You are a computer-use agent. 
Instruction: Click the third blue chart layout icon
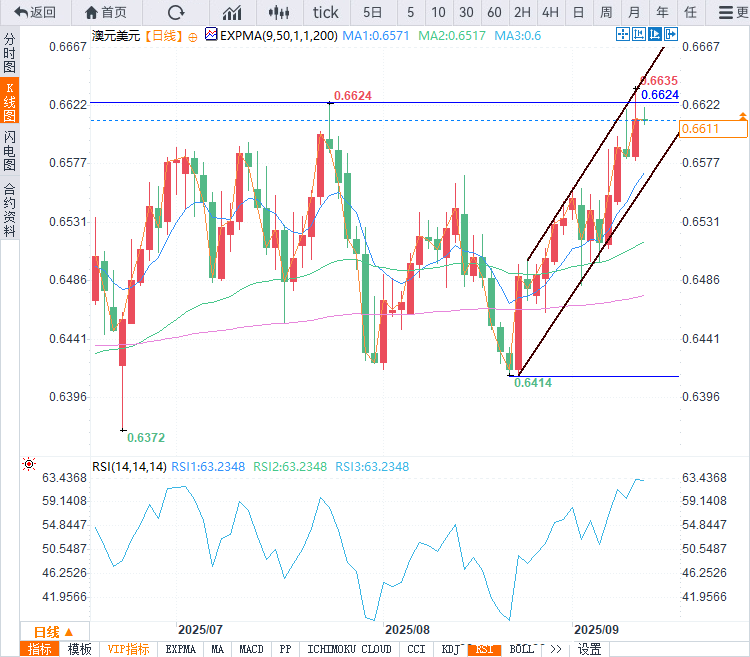[x=655, y=34]
